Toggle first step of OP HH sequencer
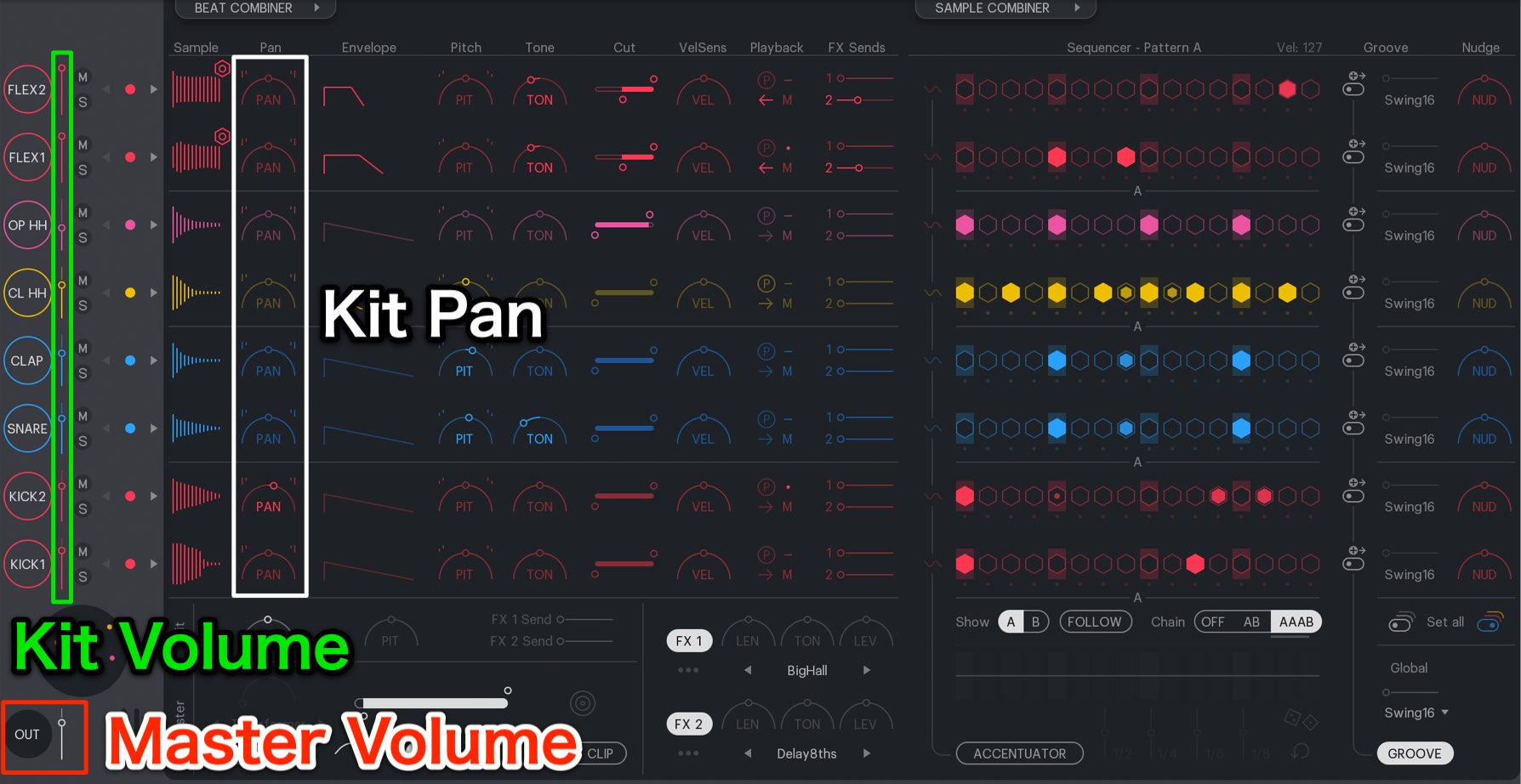 (x=965, y=224)
